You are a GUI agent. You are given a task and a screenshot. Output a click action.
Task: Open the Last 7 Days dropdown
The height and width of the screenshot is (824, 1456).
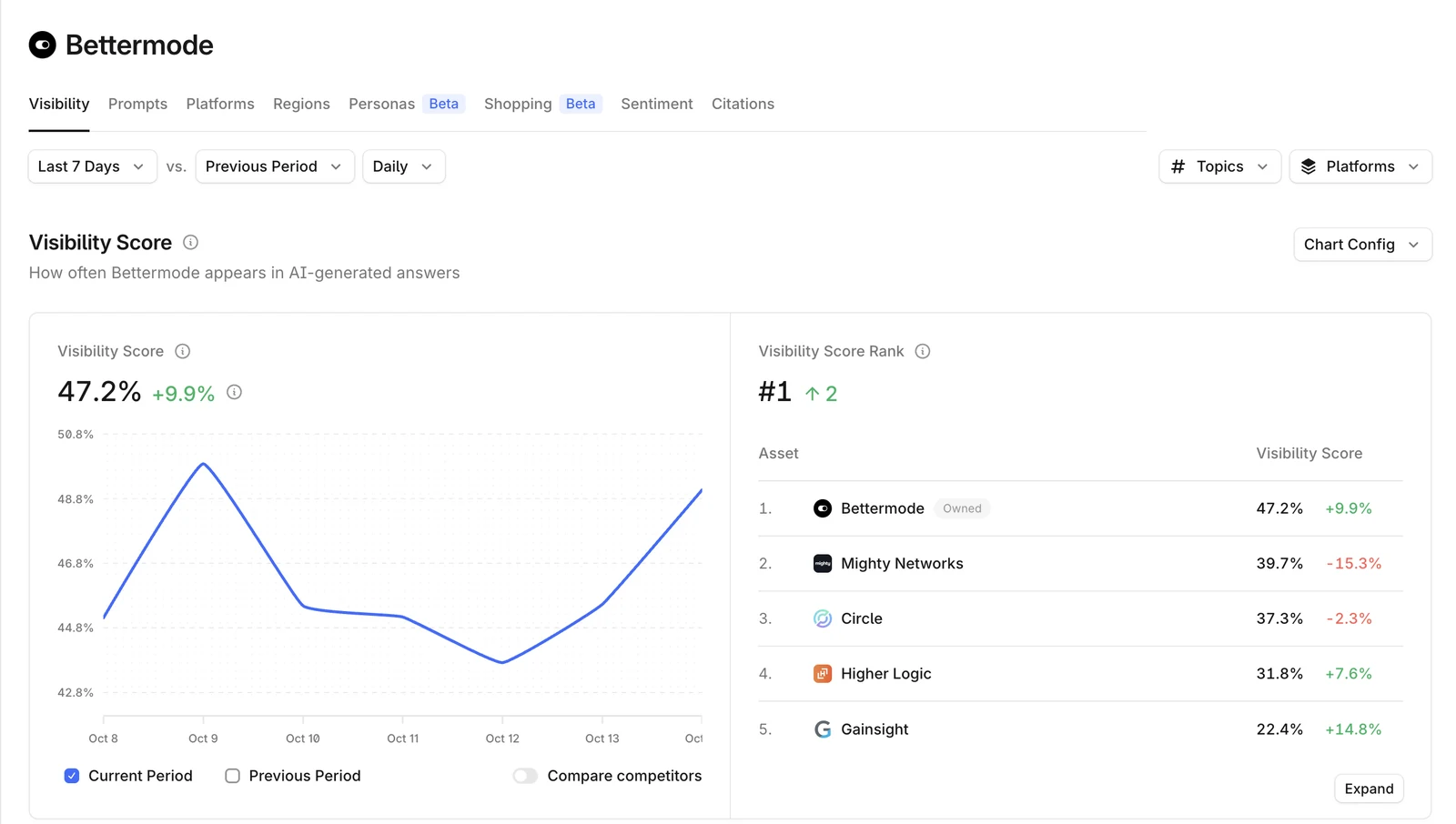[x=93, y=166]
